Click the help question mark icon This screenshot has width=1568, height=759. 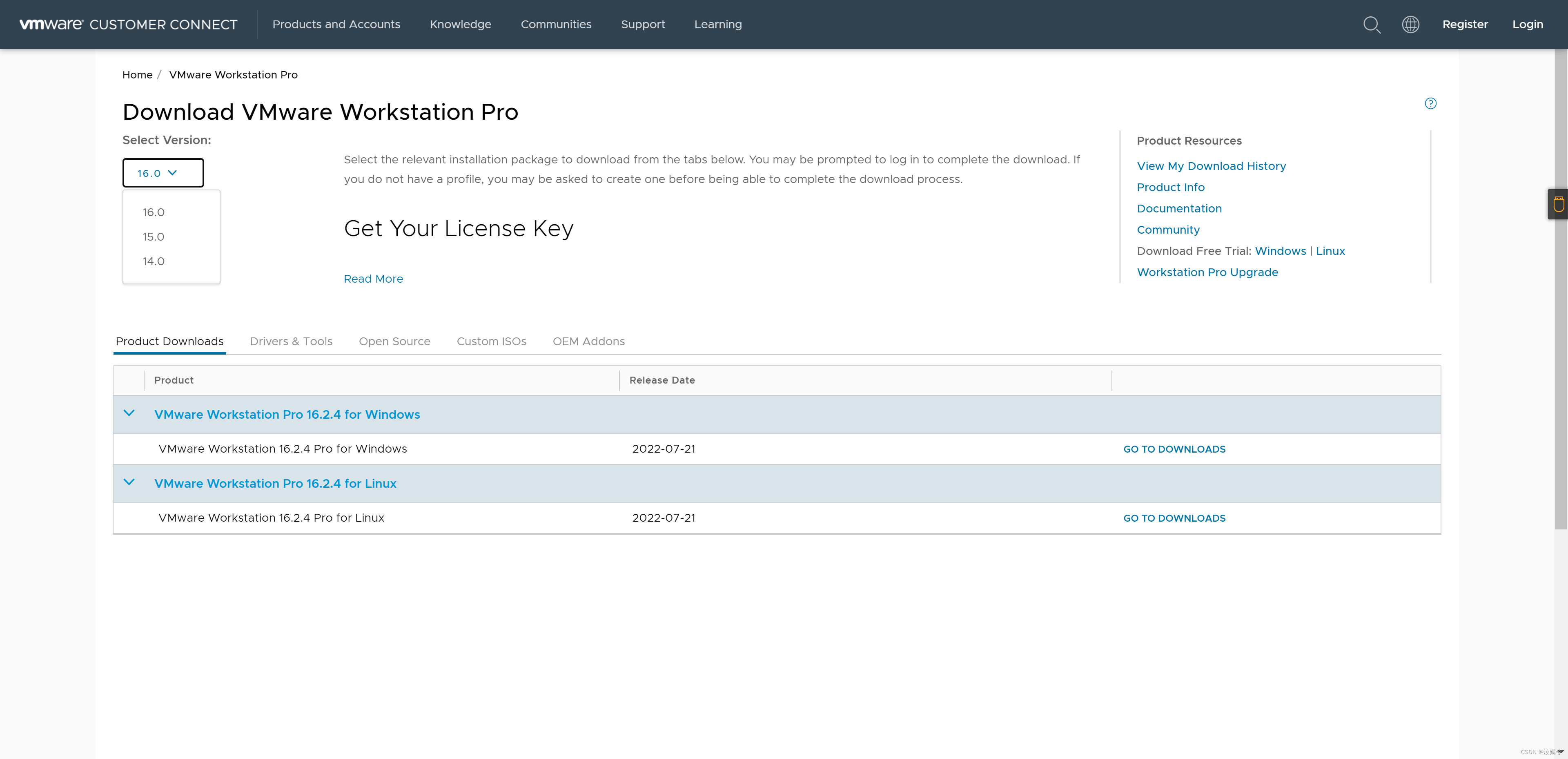tap(1430, 103)
